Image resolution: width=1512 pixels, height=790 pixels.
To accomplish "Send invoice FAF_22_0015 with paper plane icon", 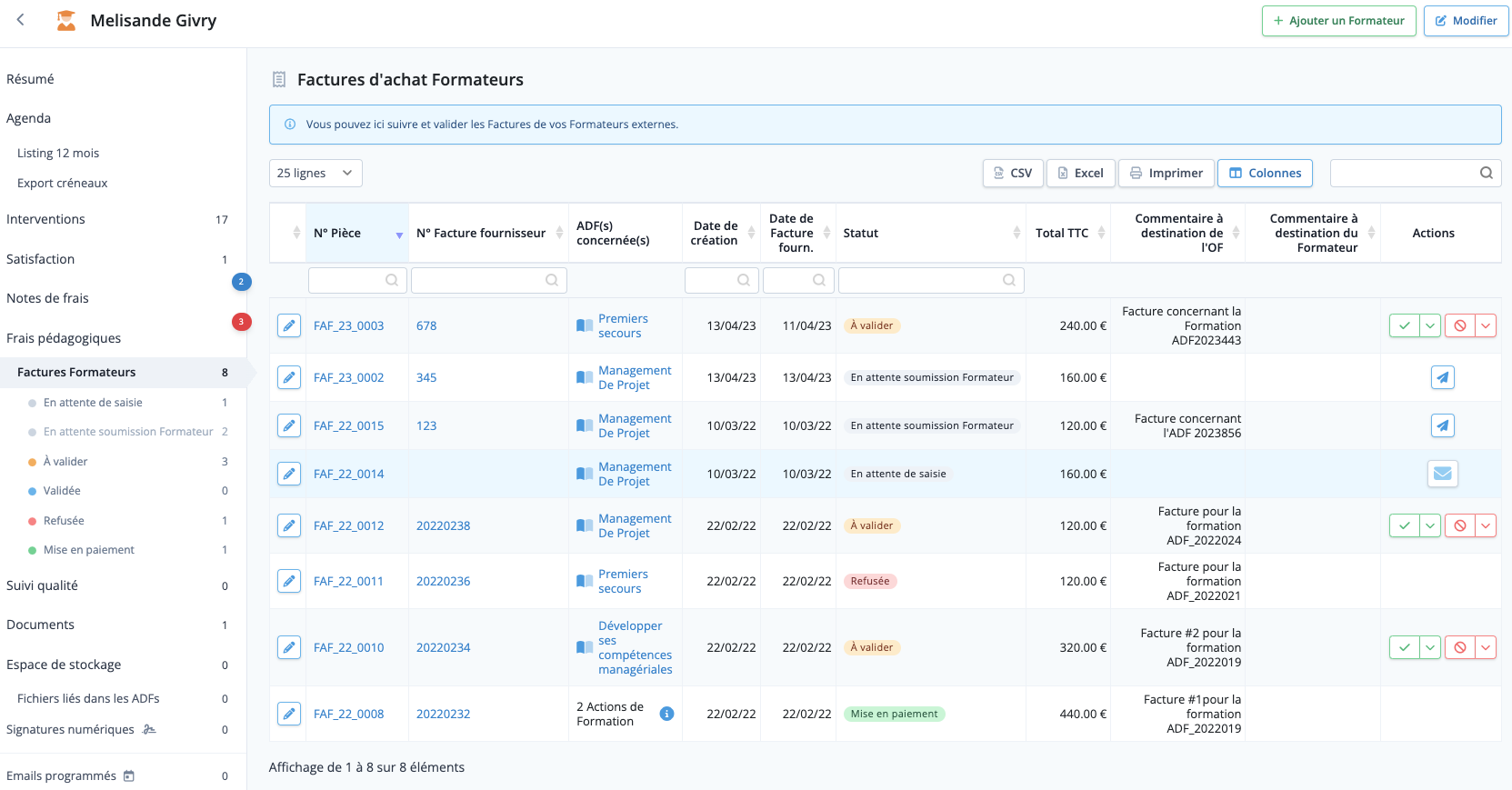I will point(1443,425).
